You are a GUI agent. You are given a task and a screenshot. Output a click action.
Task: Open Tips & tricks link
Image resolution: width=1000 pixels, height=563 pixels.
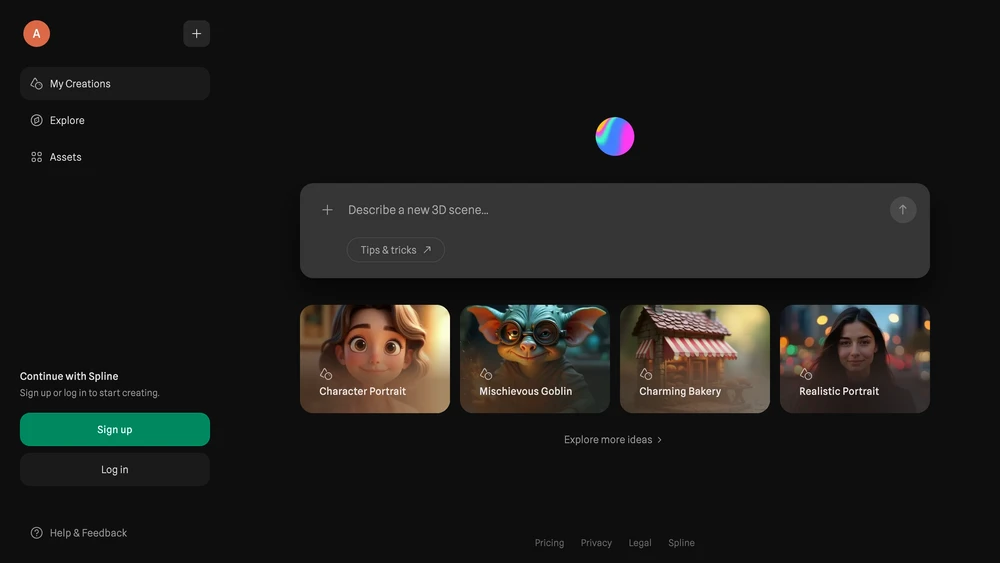[395, 250]
